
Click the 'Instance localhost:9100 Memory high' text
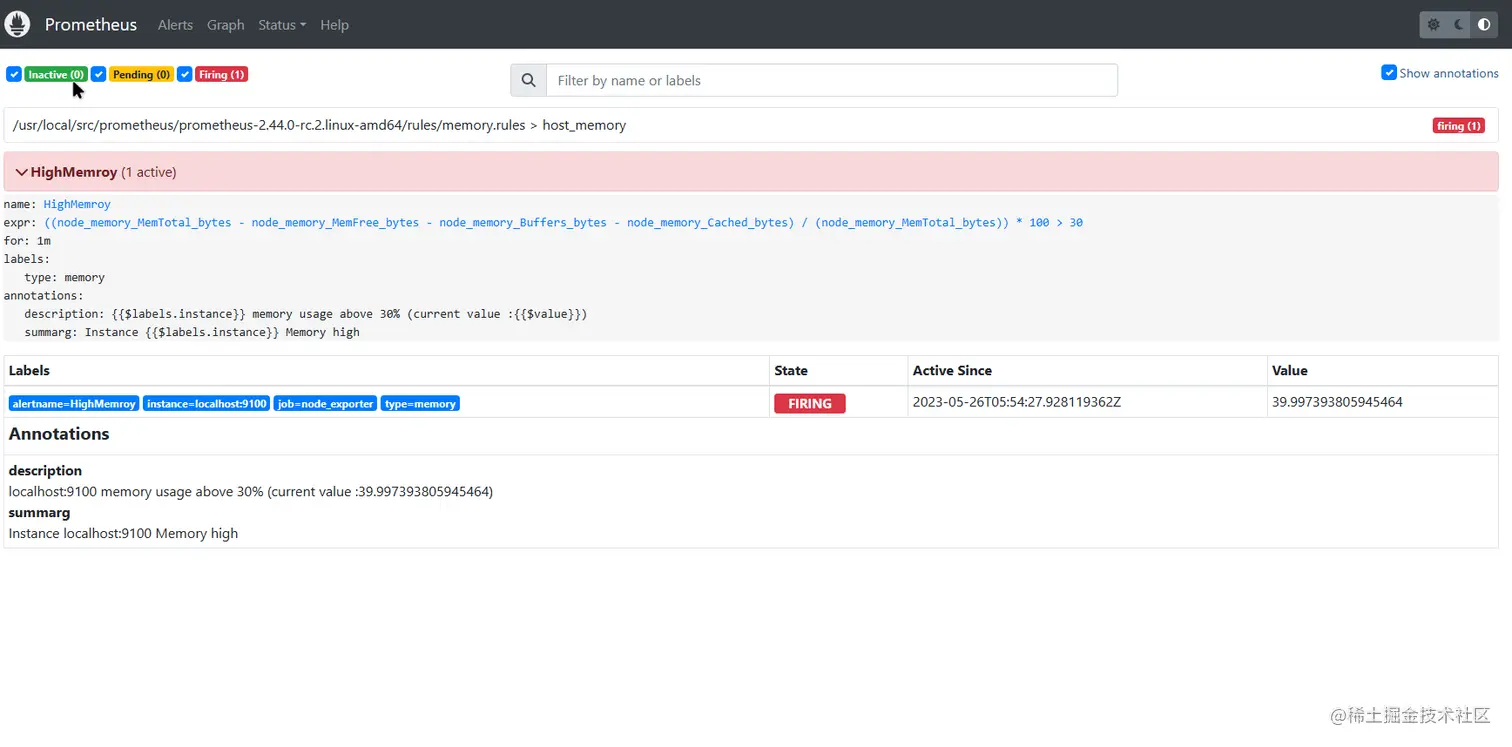coord(124,533)
